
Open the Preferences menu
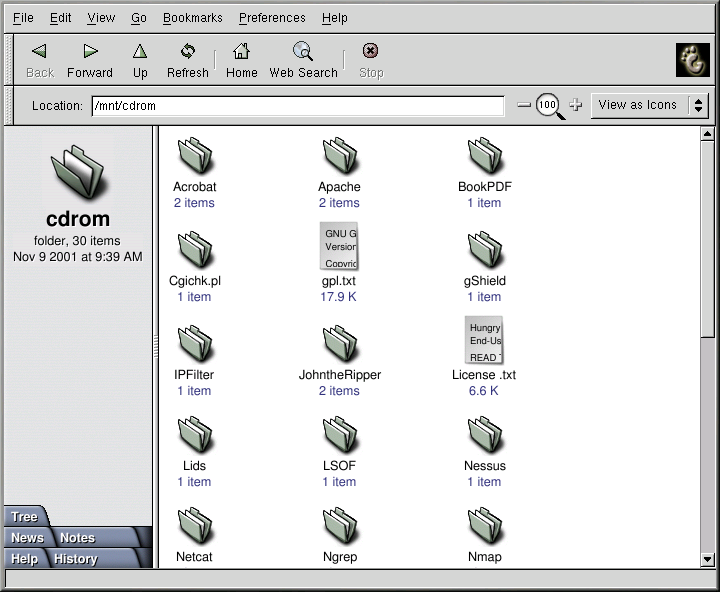(x=272, y=18)
